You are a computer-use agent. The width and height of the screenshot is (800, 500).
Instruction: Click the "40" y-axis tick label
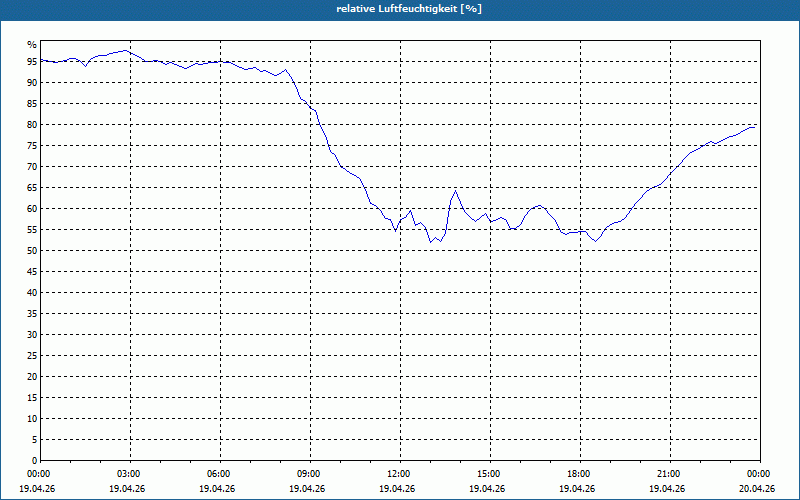point(32,292)
